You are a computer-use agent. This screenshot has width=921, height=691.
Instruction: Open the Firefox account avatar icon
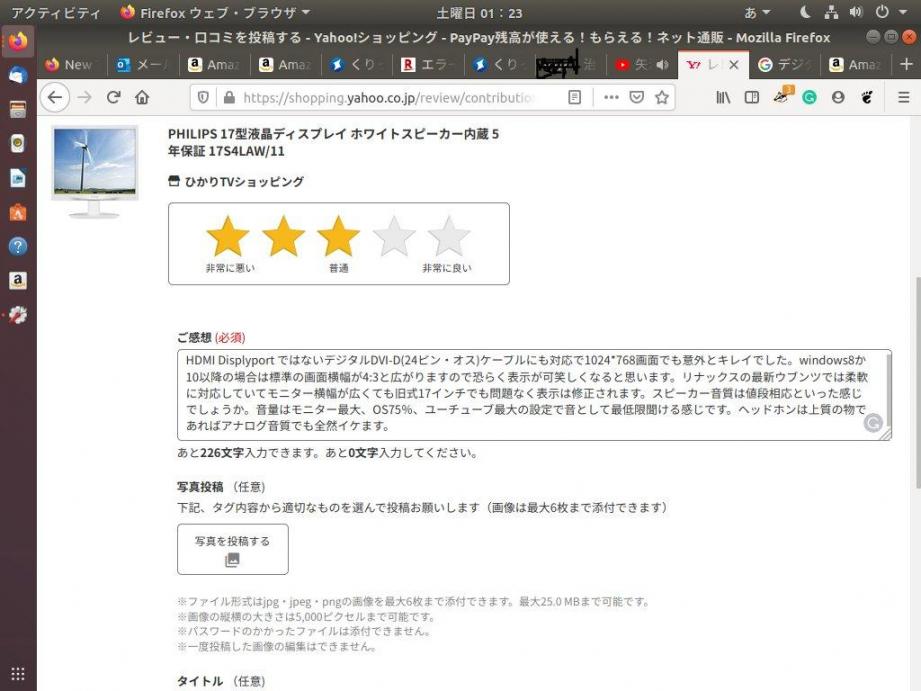(838, 98)
